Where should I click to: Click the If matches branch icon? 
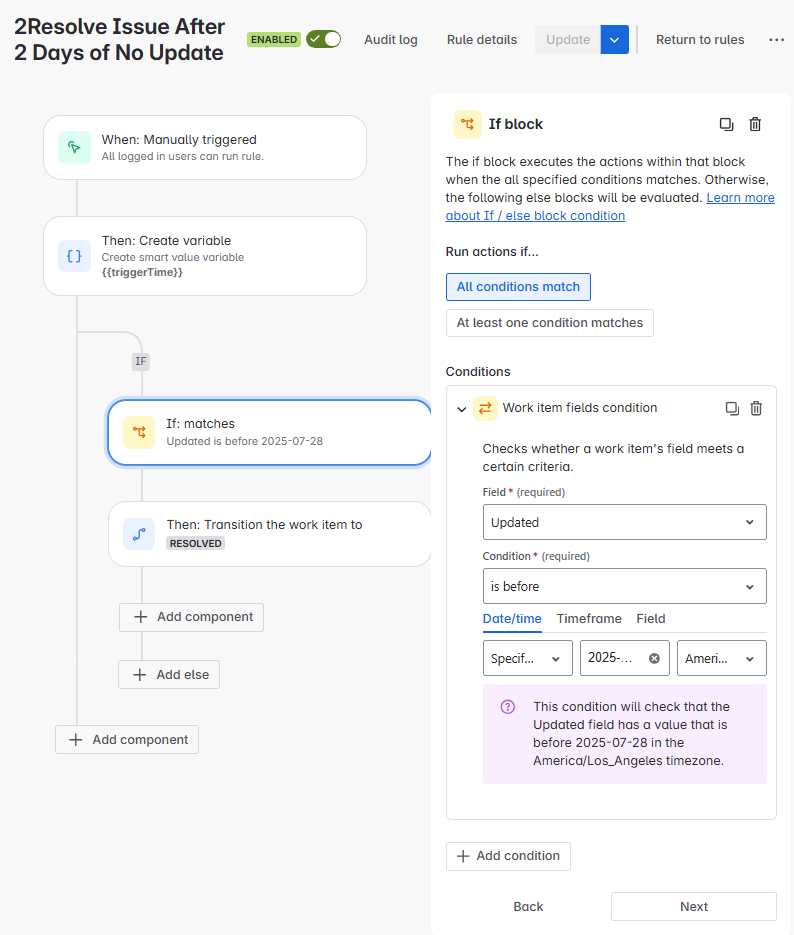click(139, 432)
